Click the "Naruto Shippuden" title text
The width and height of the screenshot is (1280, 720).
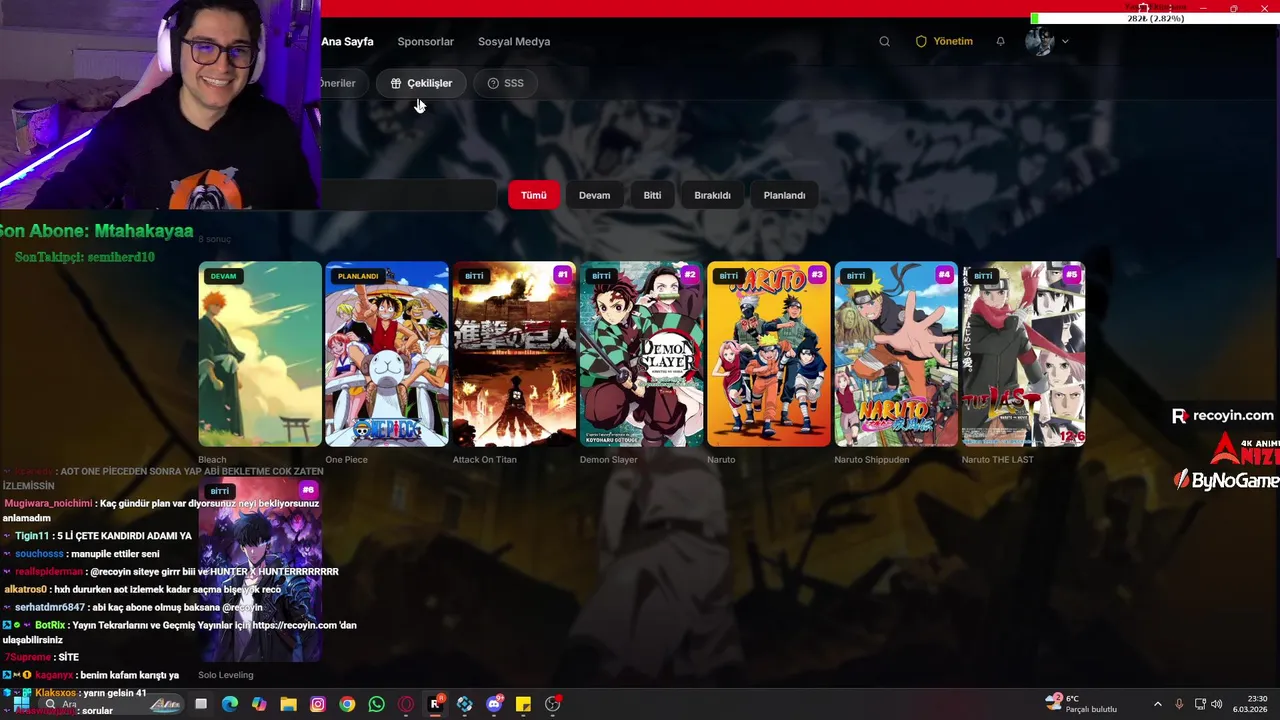coord(872,460)
